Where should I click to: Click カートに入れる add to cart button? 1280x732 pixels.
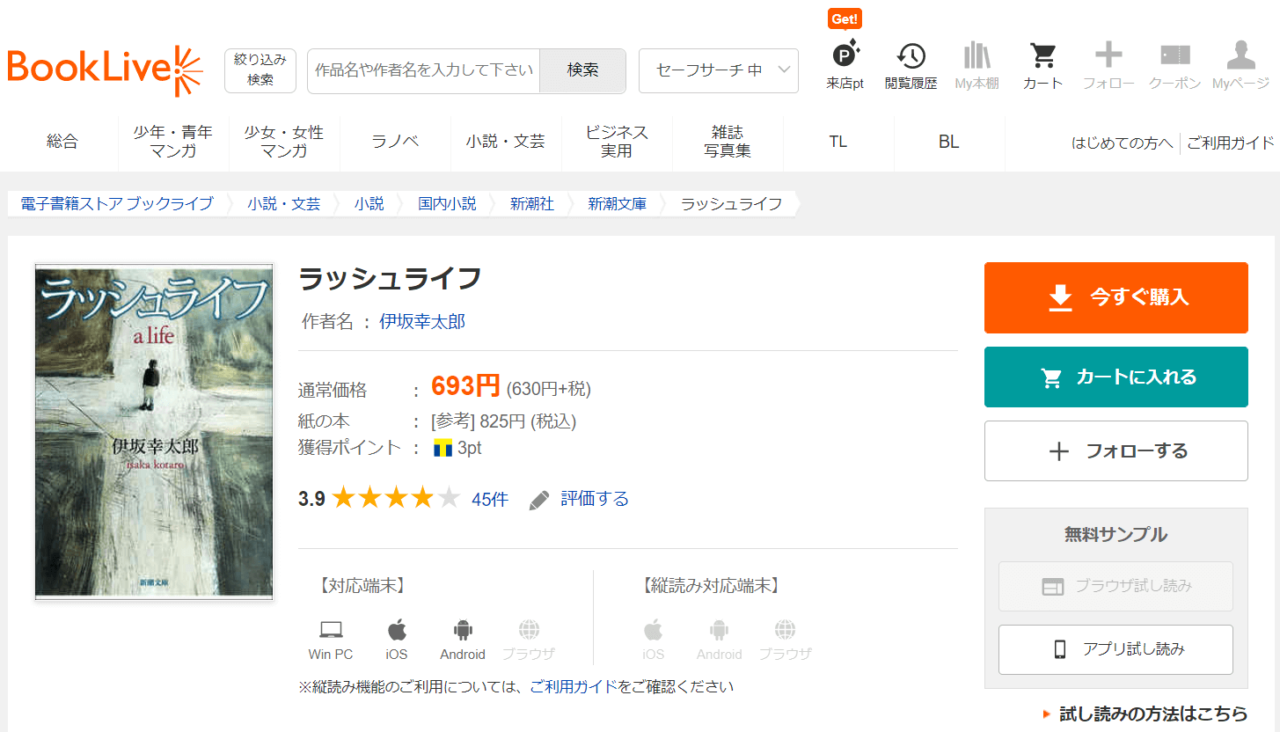pyautogui.click(x=1116, y=377)
